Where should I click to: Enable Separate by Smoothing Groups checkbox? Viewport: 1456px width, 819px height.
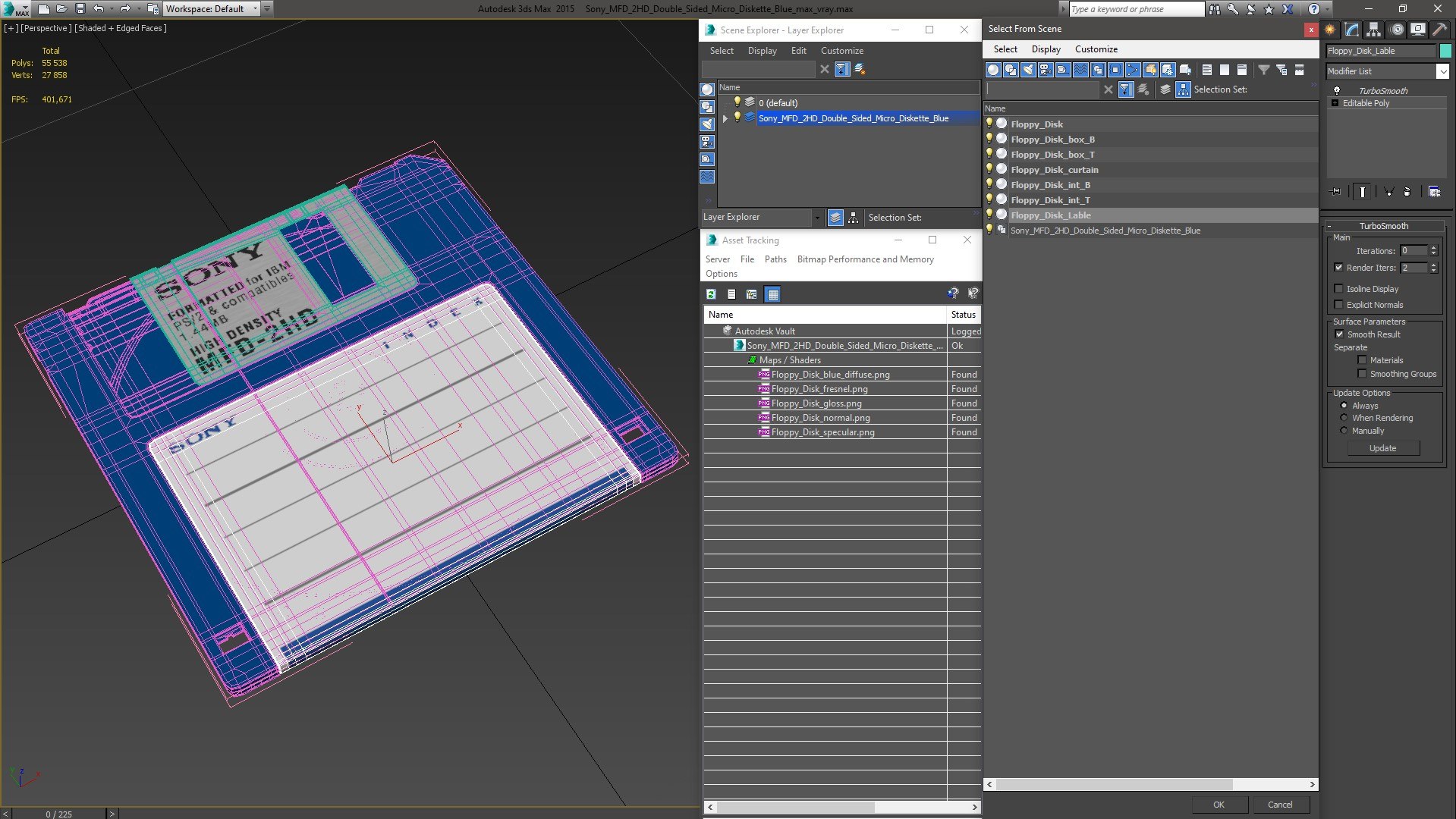click(x=1362, y=374)
